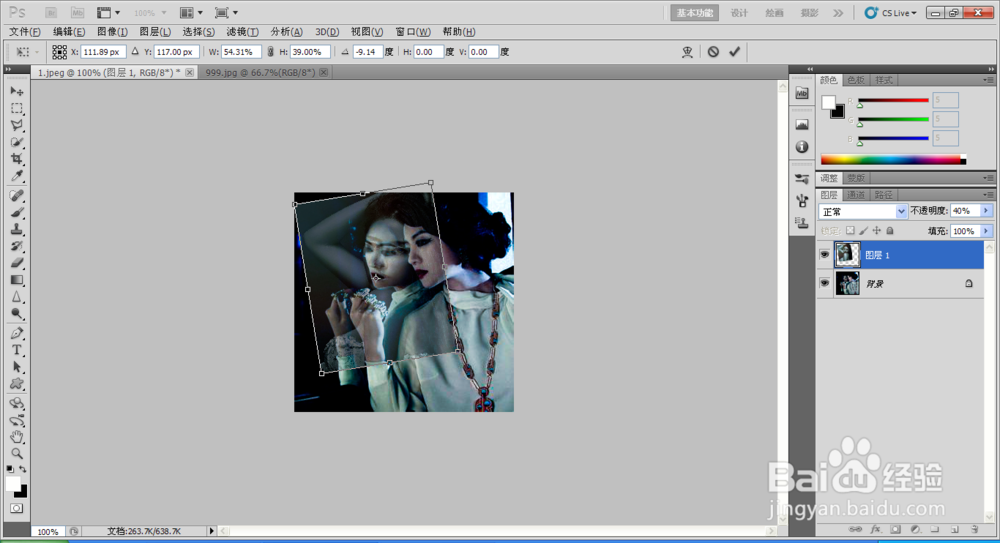Select the Custom Shape tool

coord(17,383)
